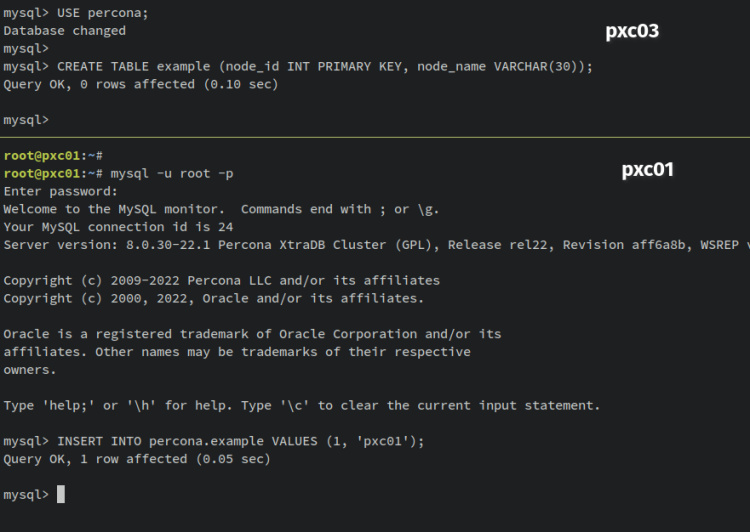The height and width of the screenshot is (532, 750).
Task: Click 'Query OK, 1 row affected' output
Action: point(136,459)
